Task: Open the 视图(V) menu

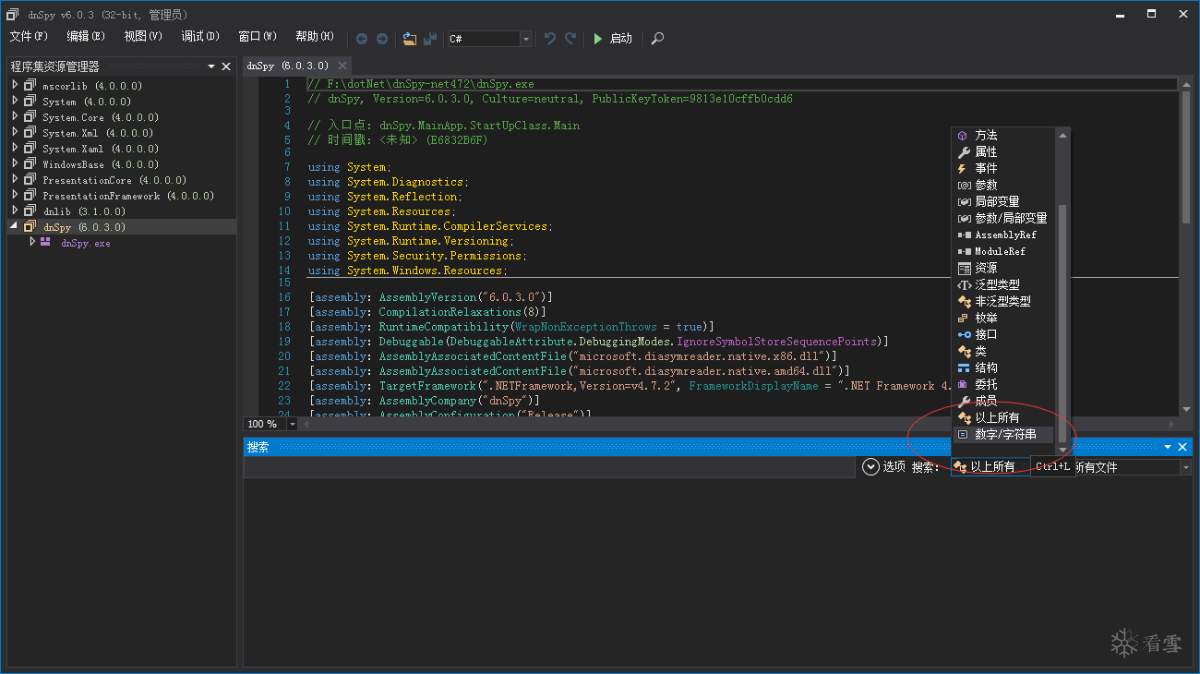Action: coord(143,37)
